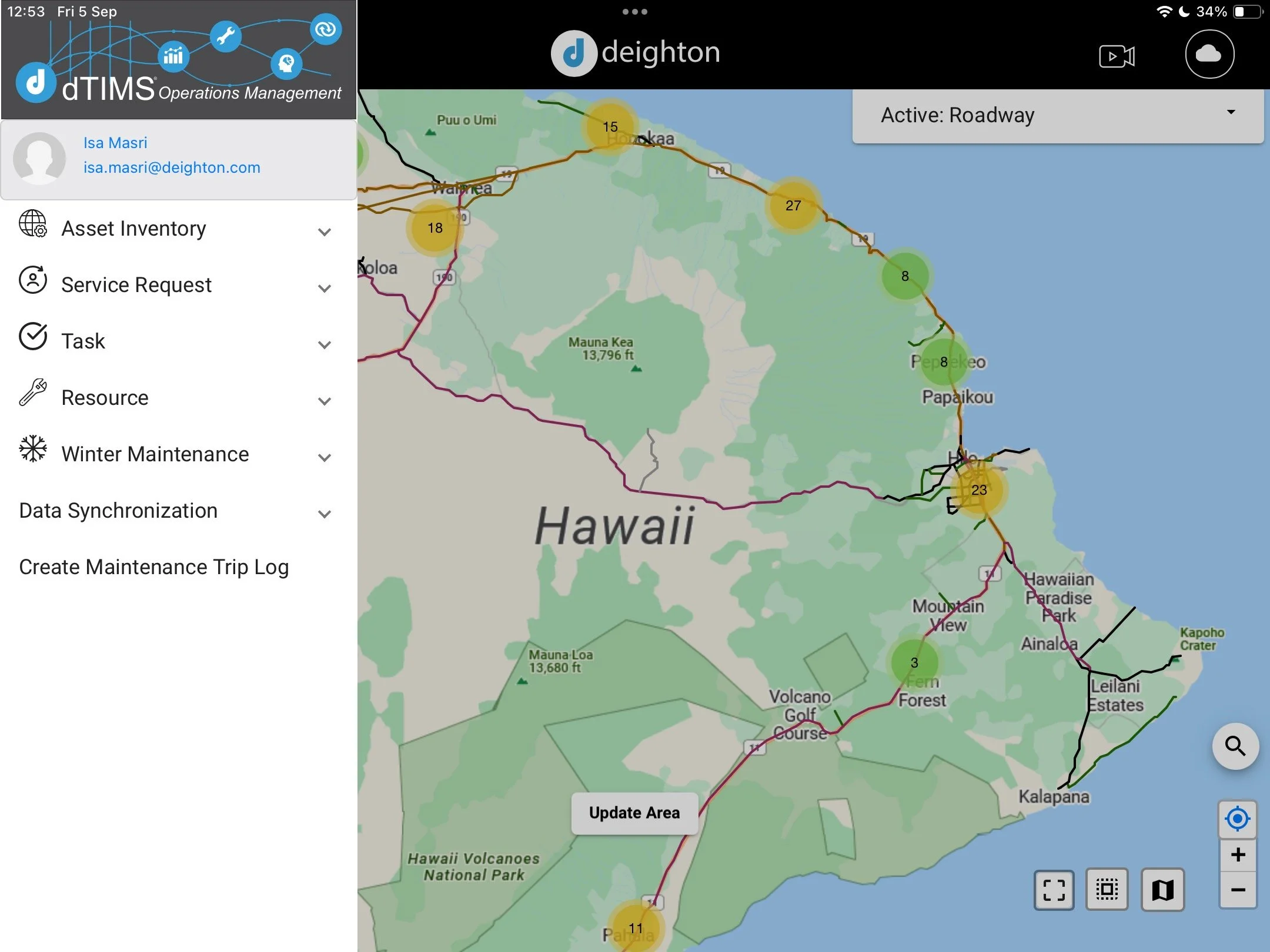Tap Isa Masri profile avatar
The image size is (1270, 952).
tap(39, 159)
